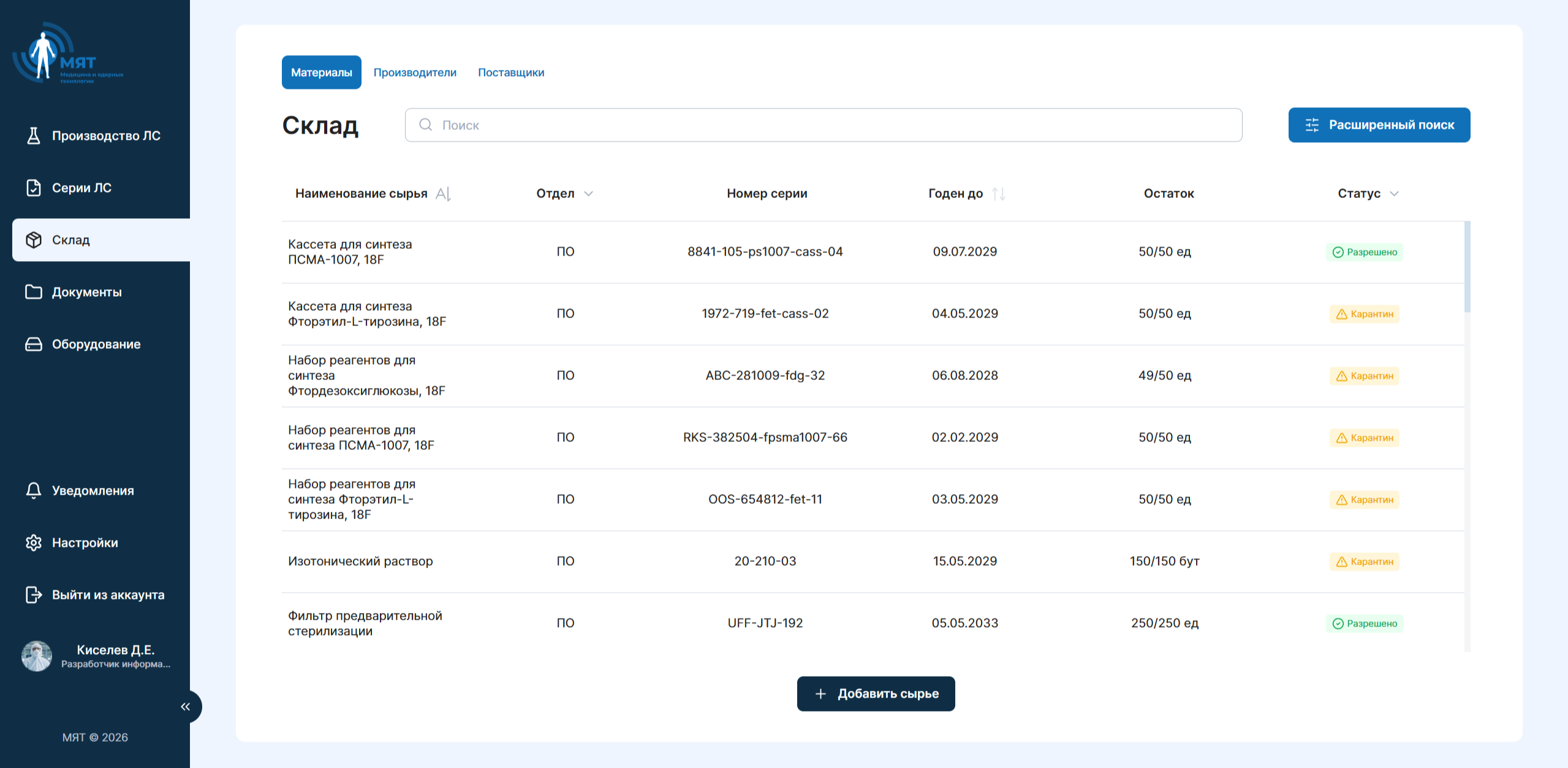Click the Остаток column header
Screen dimensions: 1568x768
(1169, 194)
